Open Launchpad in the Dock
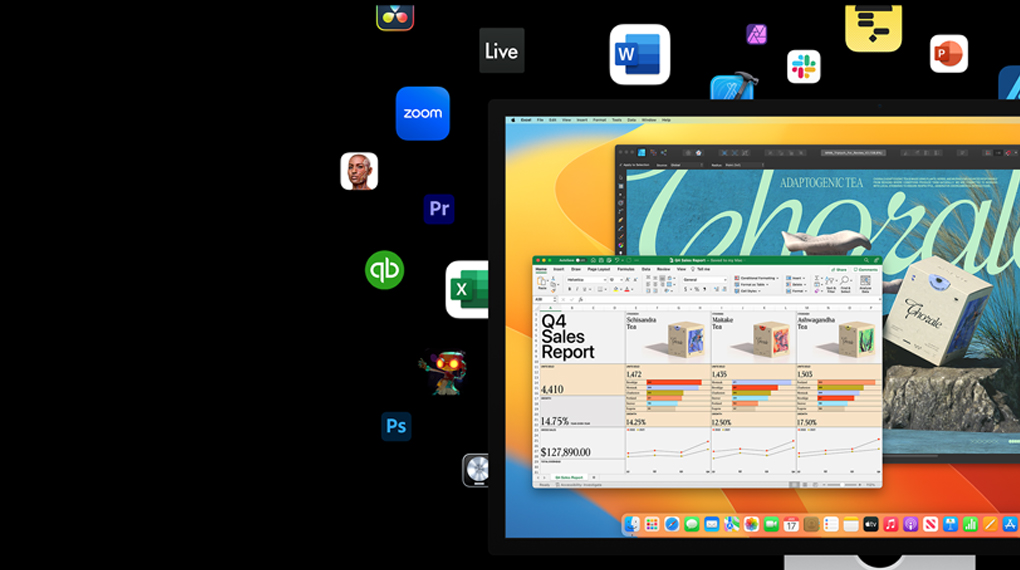The image size is (1020, 570). pos(652,524)
